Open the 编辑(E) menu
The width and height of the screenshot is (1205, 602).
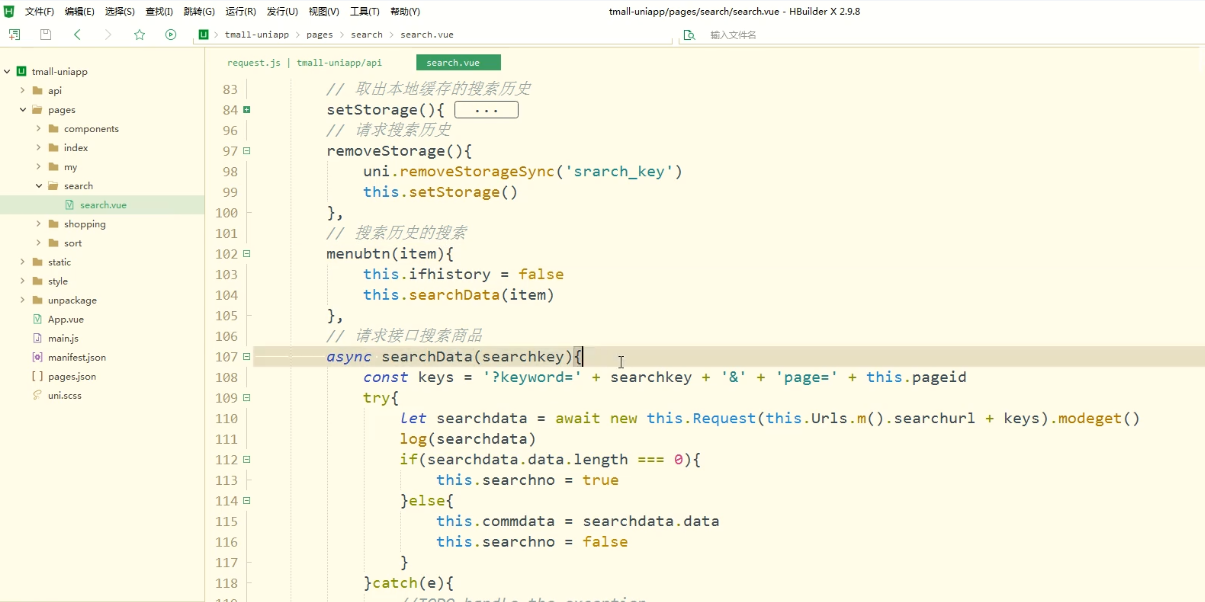click(80, 11)
